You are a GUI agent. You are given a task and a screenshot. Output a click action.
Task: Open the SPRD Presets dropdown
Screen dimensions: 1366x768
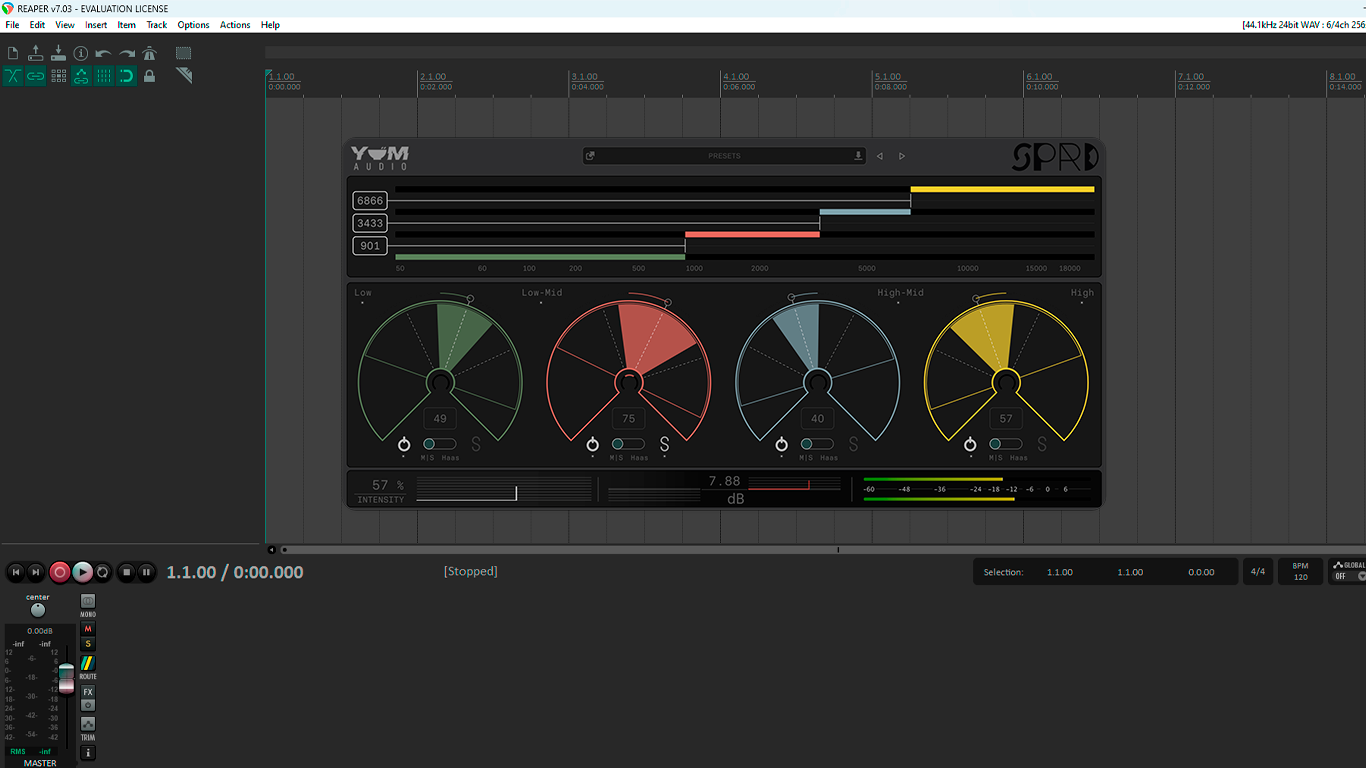[724, 156]
